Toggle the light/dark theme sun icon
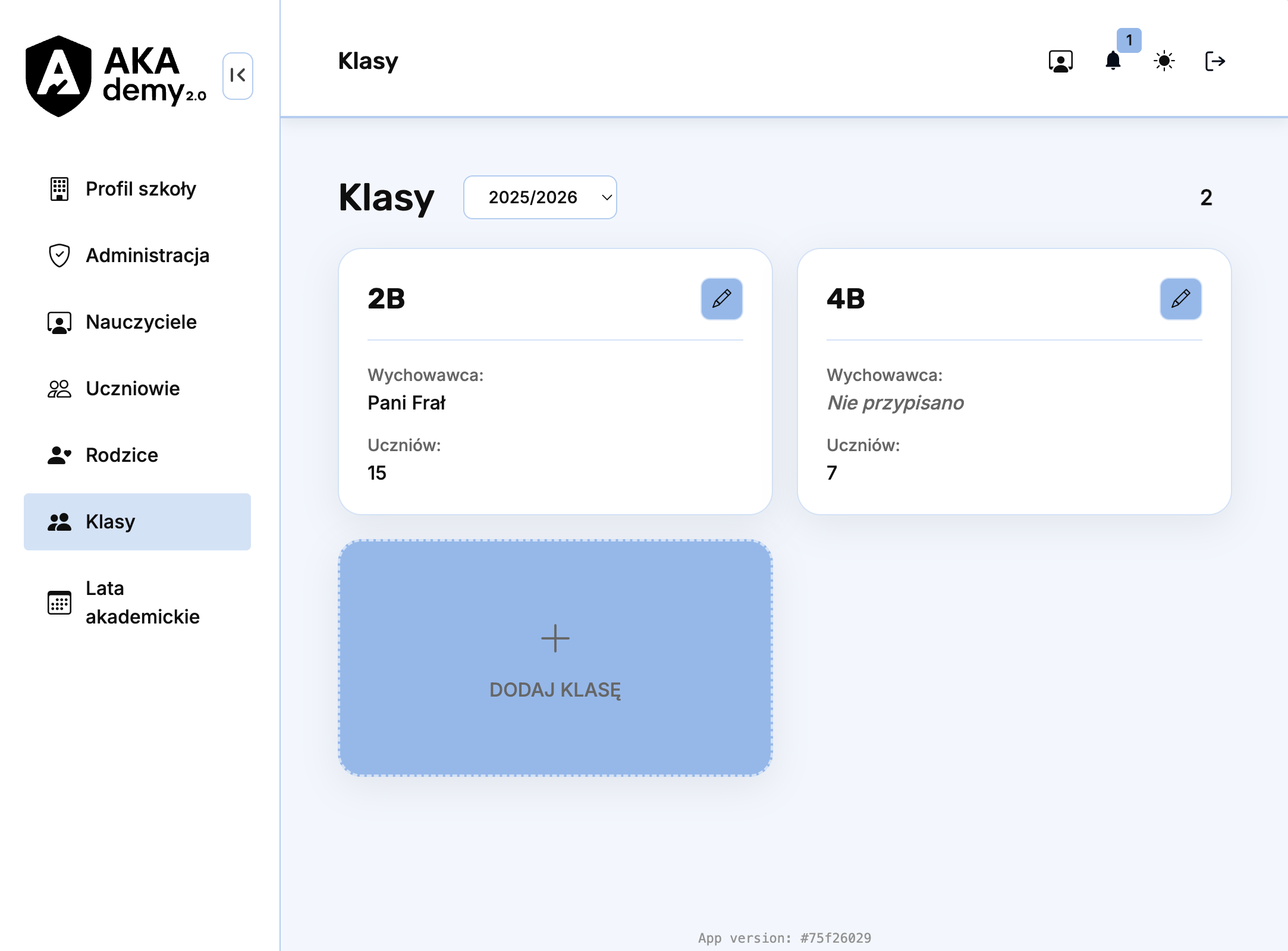The width and height of the screenshot is (1288, 951). [x=1164, y=61]
